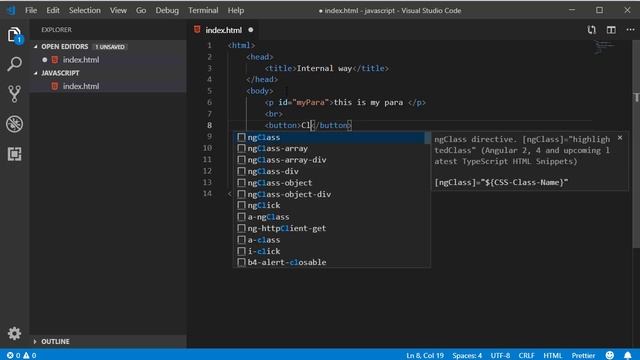Click the snippet icon beside ngClass-array

click(x=241, y=148)
